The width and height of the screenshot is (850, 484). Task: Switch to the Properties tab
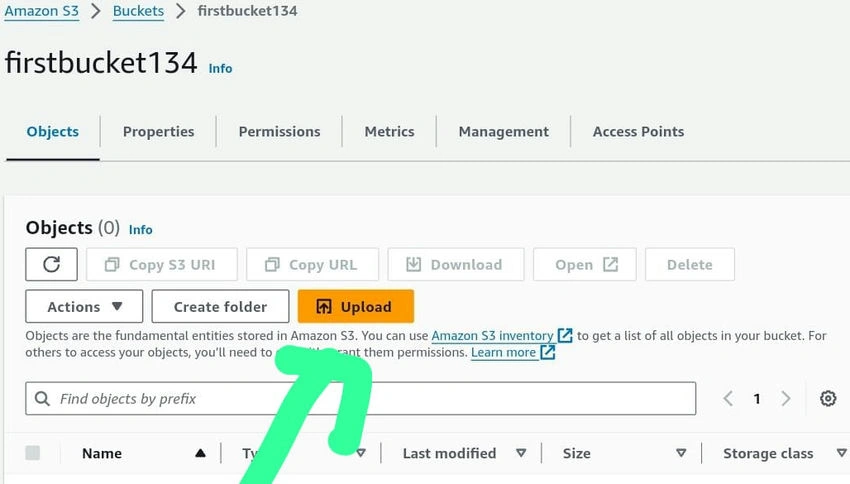(x=158, y=132)
